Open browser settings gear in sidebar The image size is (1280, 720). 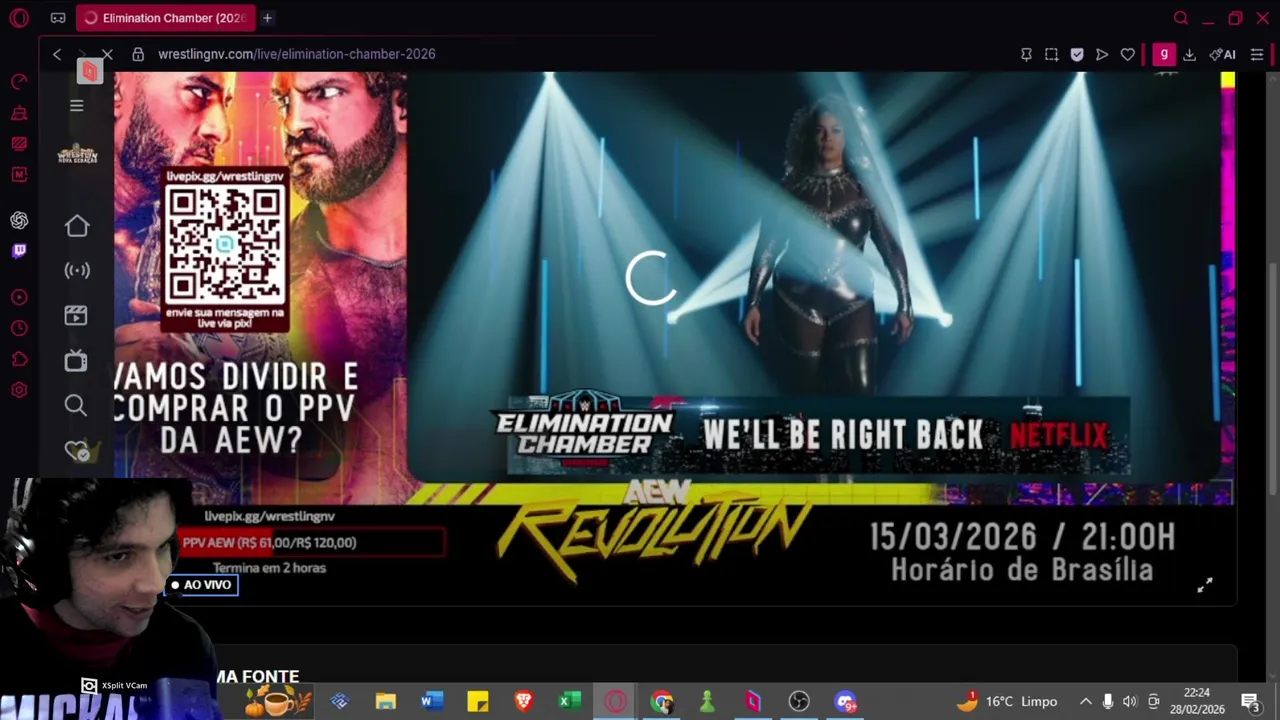[19, 390]
